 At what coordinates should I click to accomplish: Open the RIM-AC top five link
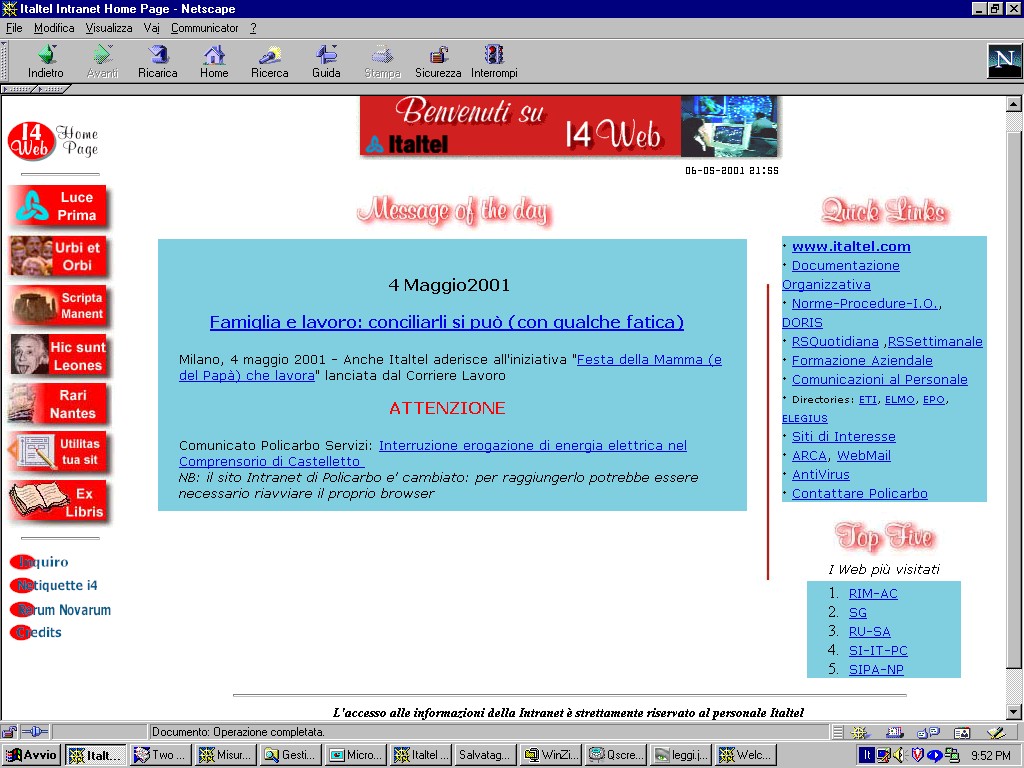(x=873, y=594)
